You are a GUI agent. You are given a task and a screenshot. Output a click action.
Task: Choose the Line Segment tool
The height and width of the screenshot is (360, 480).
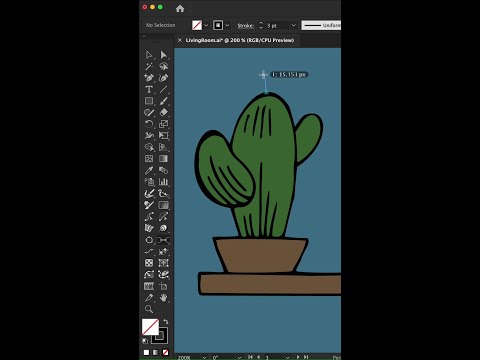(163, 89)
